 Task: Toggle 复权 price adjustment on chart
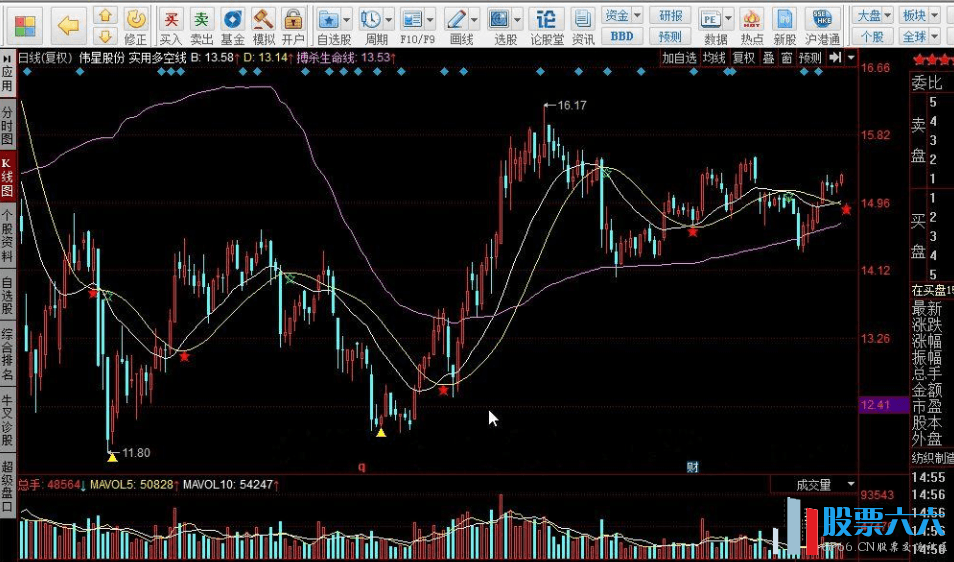click(x=744, y=58)
